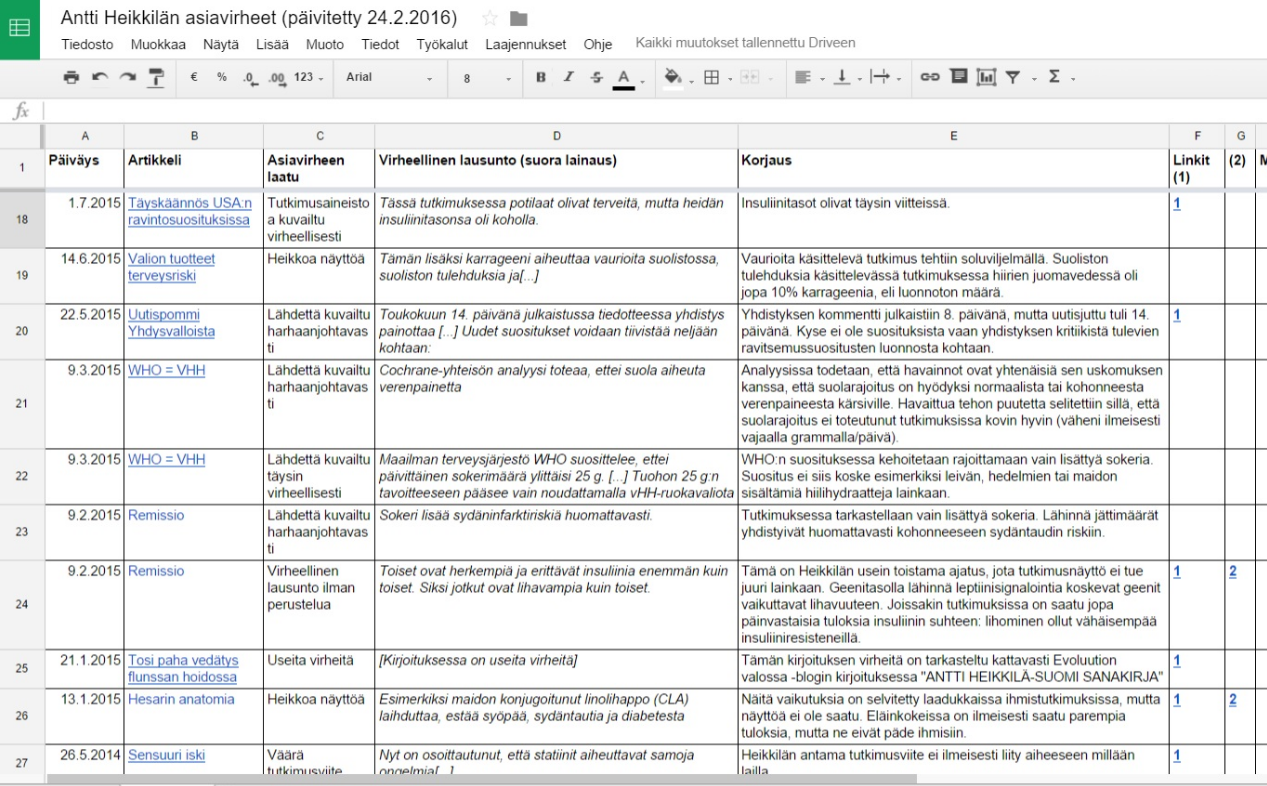Open the 'Valion tuotteet terveysriski' article link
The height and width of the screenshot is (786, 1267).
(171, 267)
